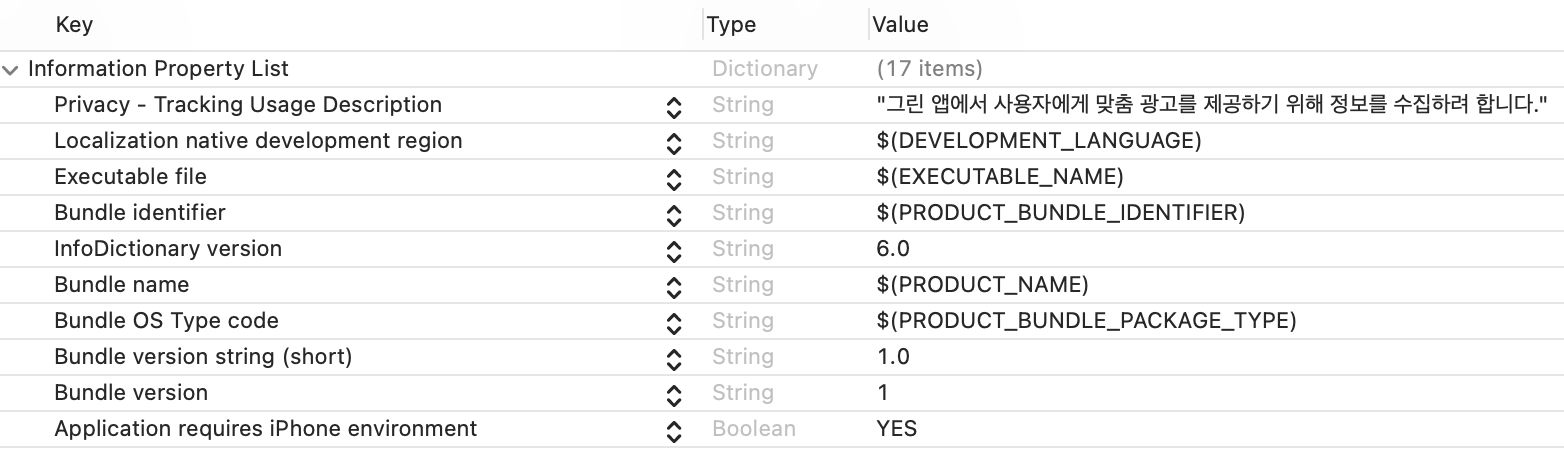Screen dimensions: 1564x452
Task: Click stepper arrows for Bundle version string (short)
Action: coord(674,359)
